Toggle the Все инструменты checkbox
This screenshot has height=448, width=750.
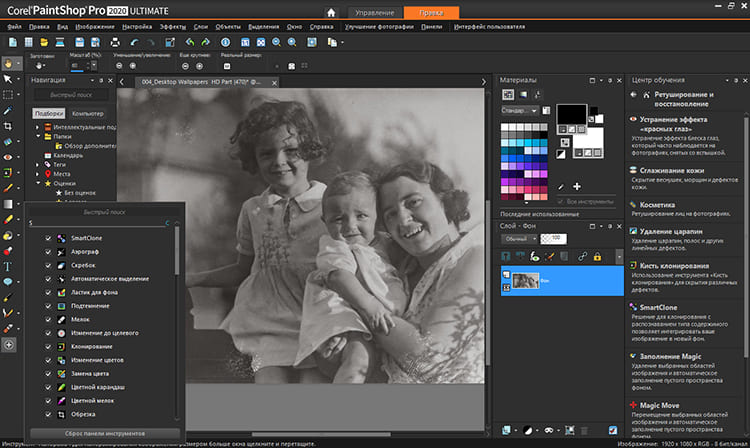(x=561, y=202)
